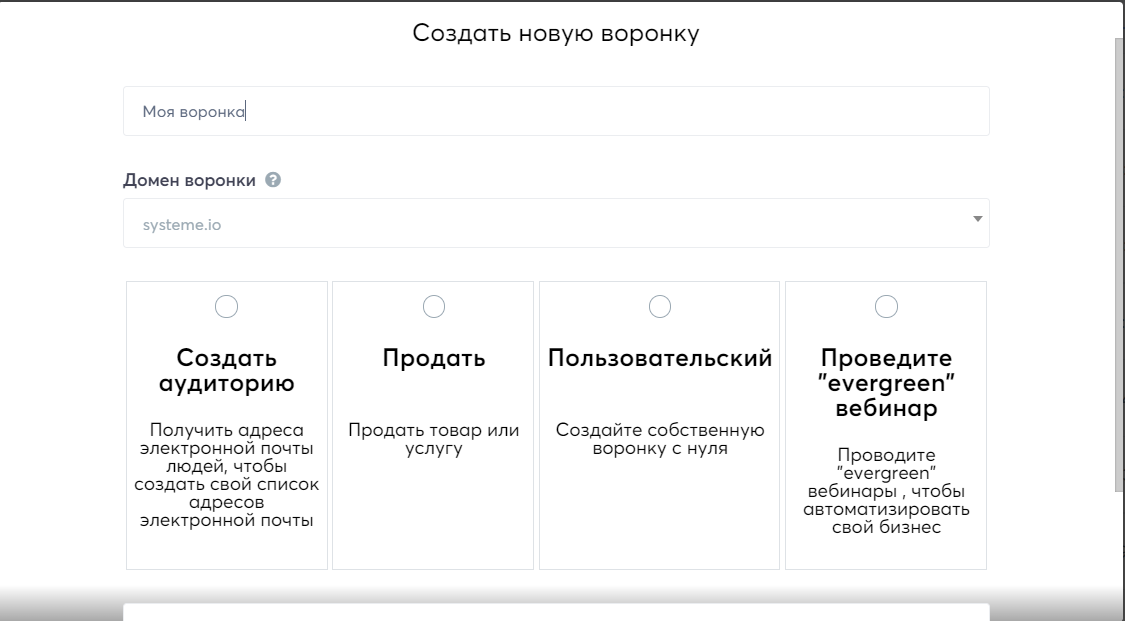The width and height of the screenshot is (1125, 621).
Task: Click the funnel name input field
Action: (556, 110)
